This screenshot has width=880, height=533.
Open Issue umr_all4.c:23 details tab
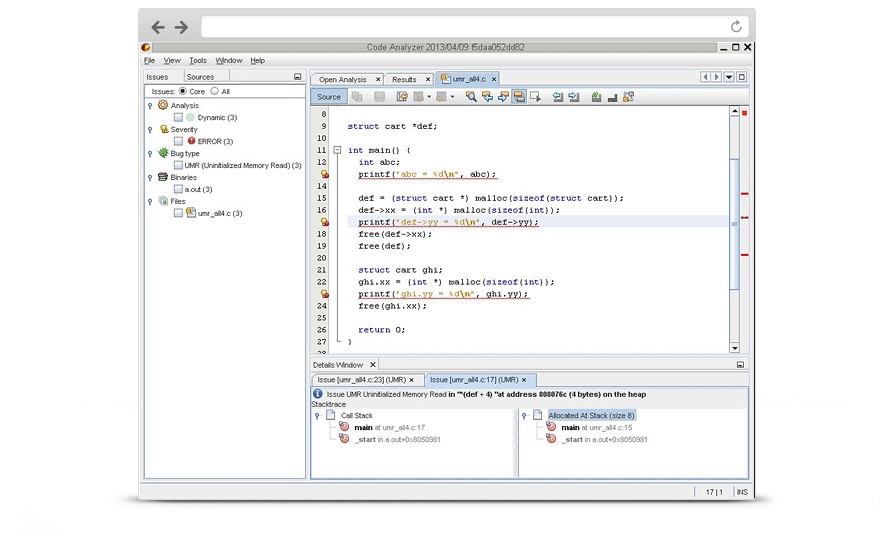362,380
